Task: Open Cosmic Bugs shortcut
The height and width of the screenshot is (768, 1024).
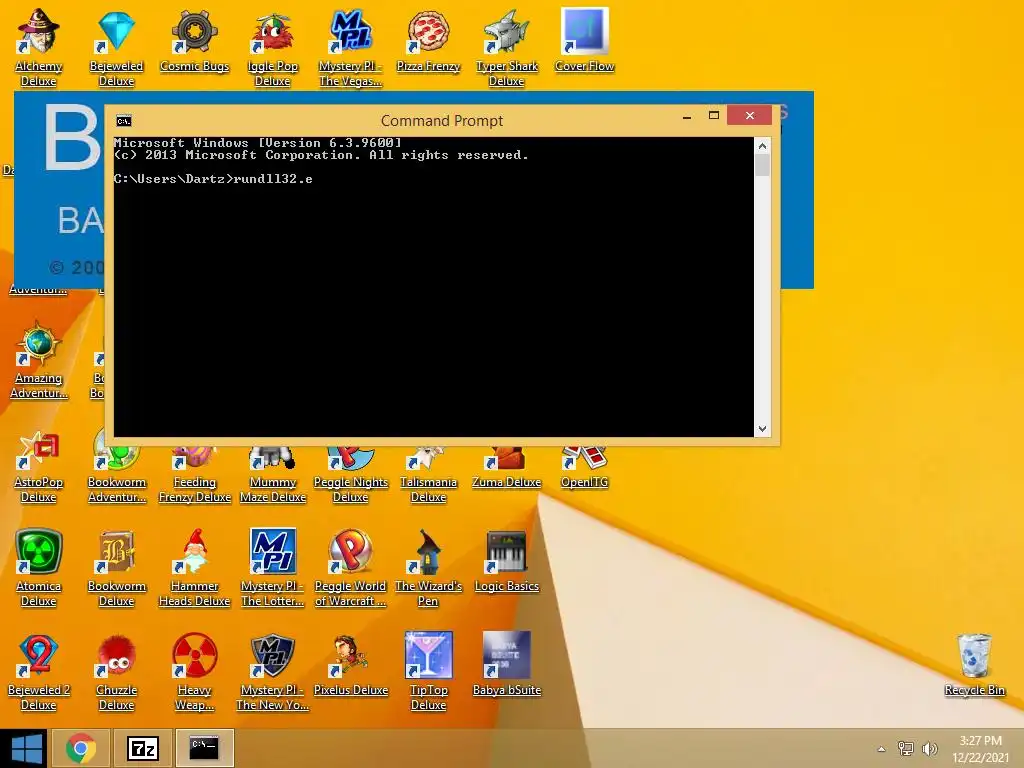Action: (x=194, y=39)
